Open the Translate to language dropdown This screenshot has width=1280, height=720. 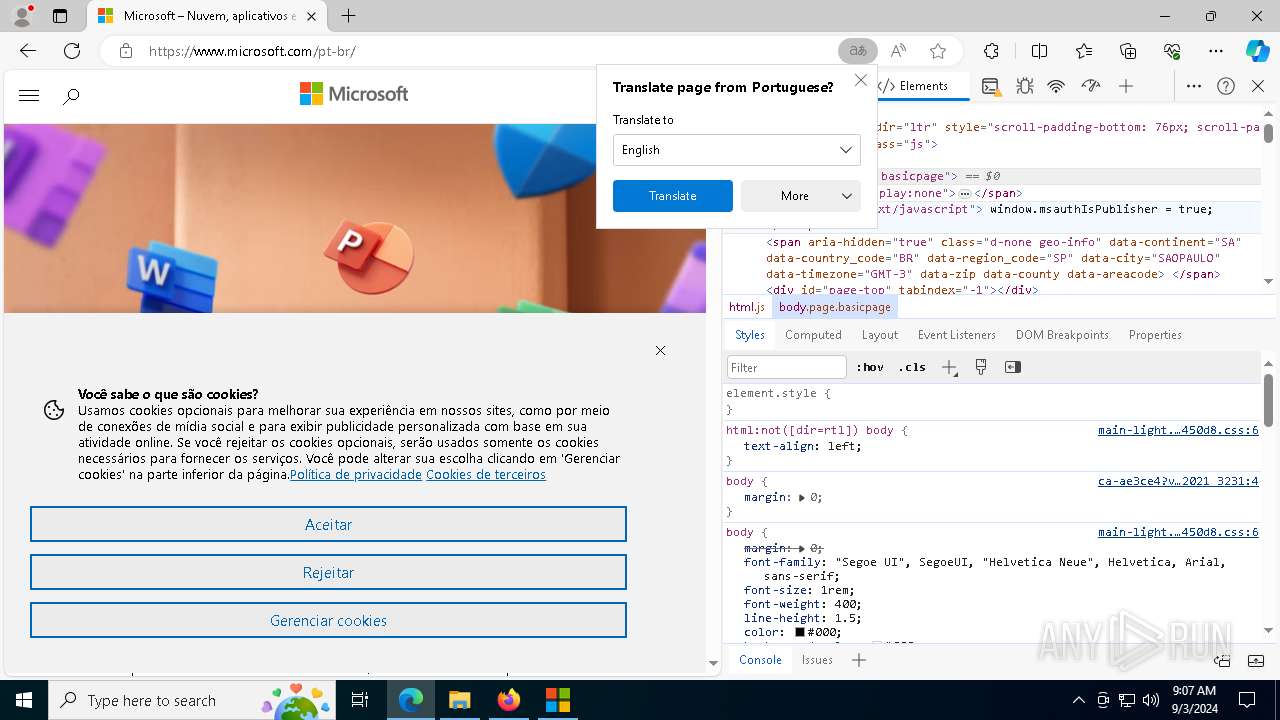pos(737,150)
